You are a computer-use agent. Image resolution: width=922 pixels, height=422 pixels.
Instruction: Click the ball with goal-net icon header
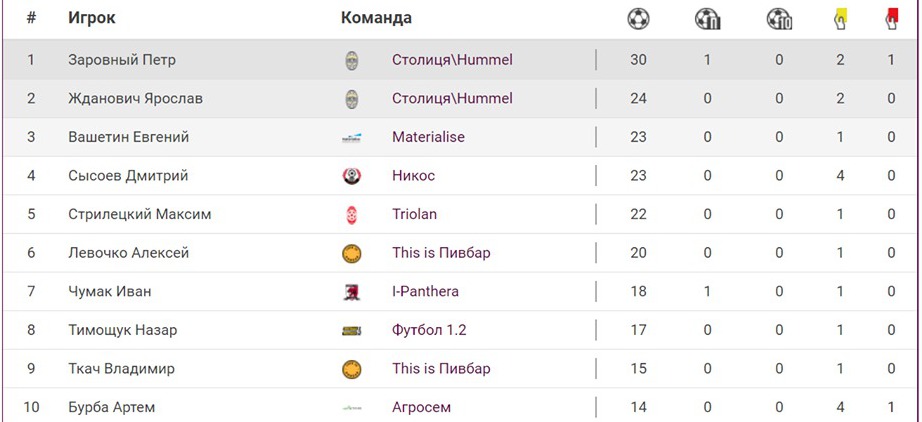coord(707,18)
